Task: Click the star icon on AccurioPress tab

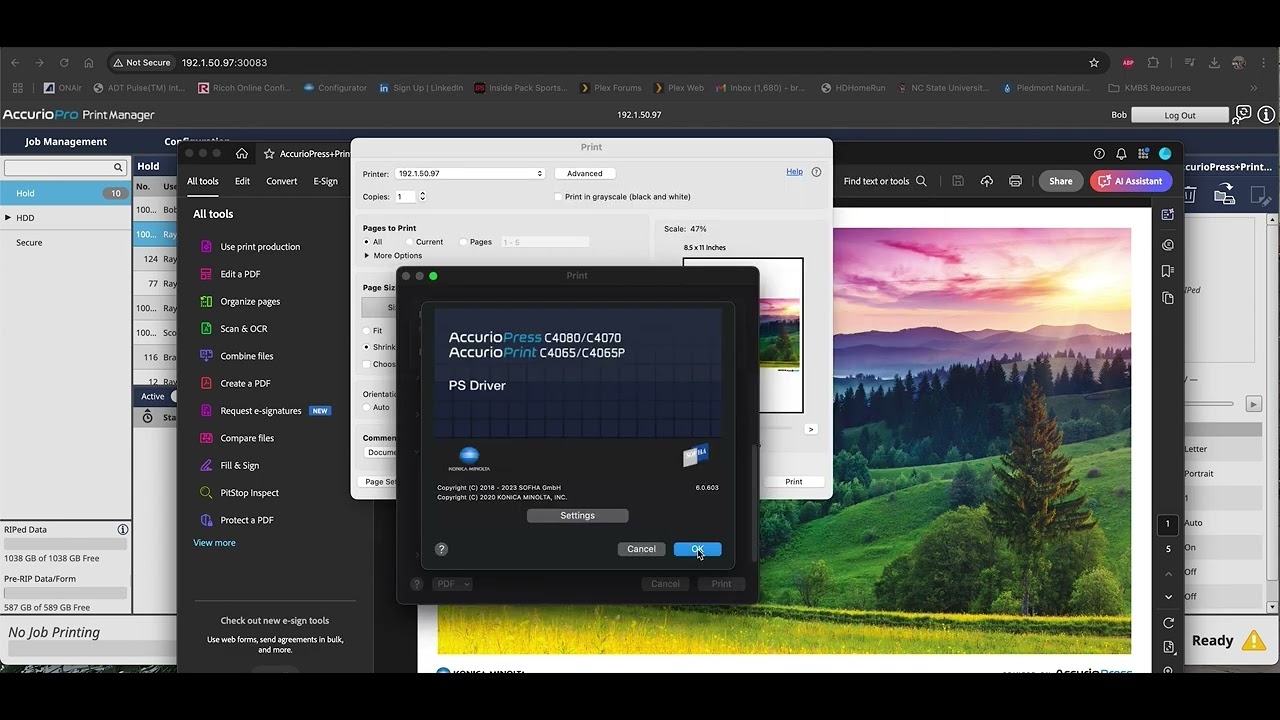Action: pyautogui.click(x=269, y=154)
